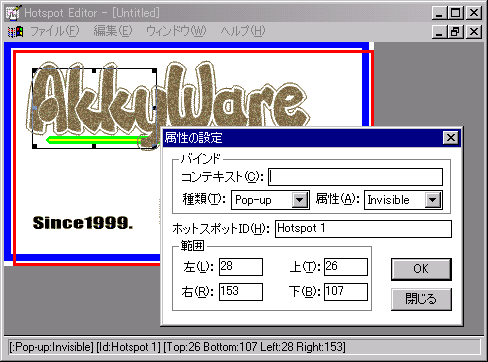Image resolution: width=488 pixels, height=362 pixels.
Task: Click the Pop-up type combo box
Action: pyautogui.click(x=270, y=200)
